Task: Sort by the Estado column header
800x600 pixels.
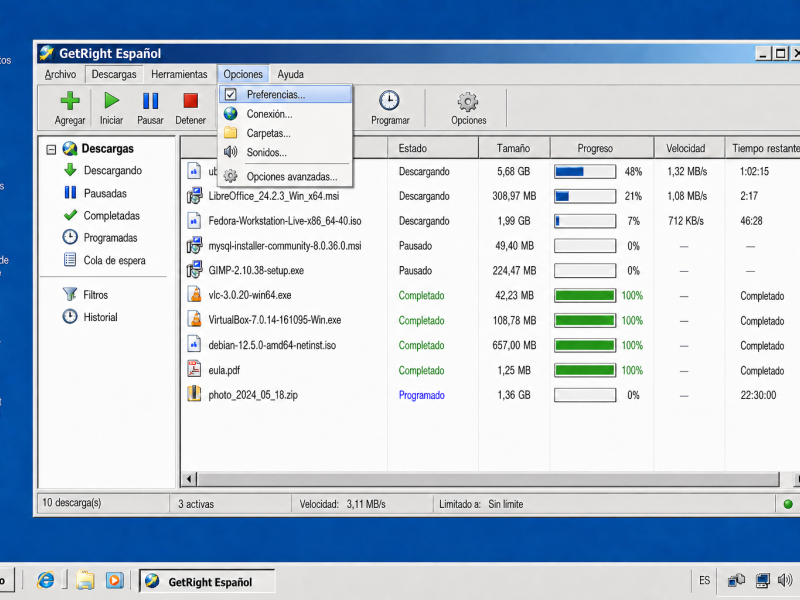Action: coord(433,148)
